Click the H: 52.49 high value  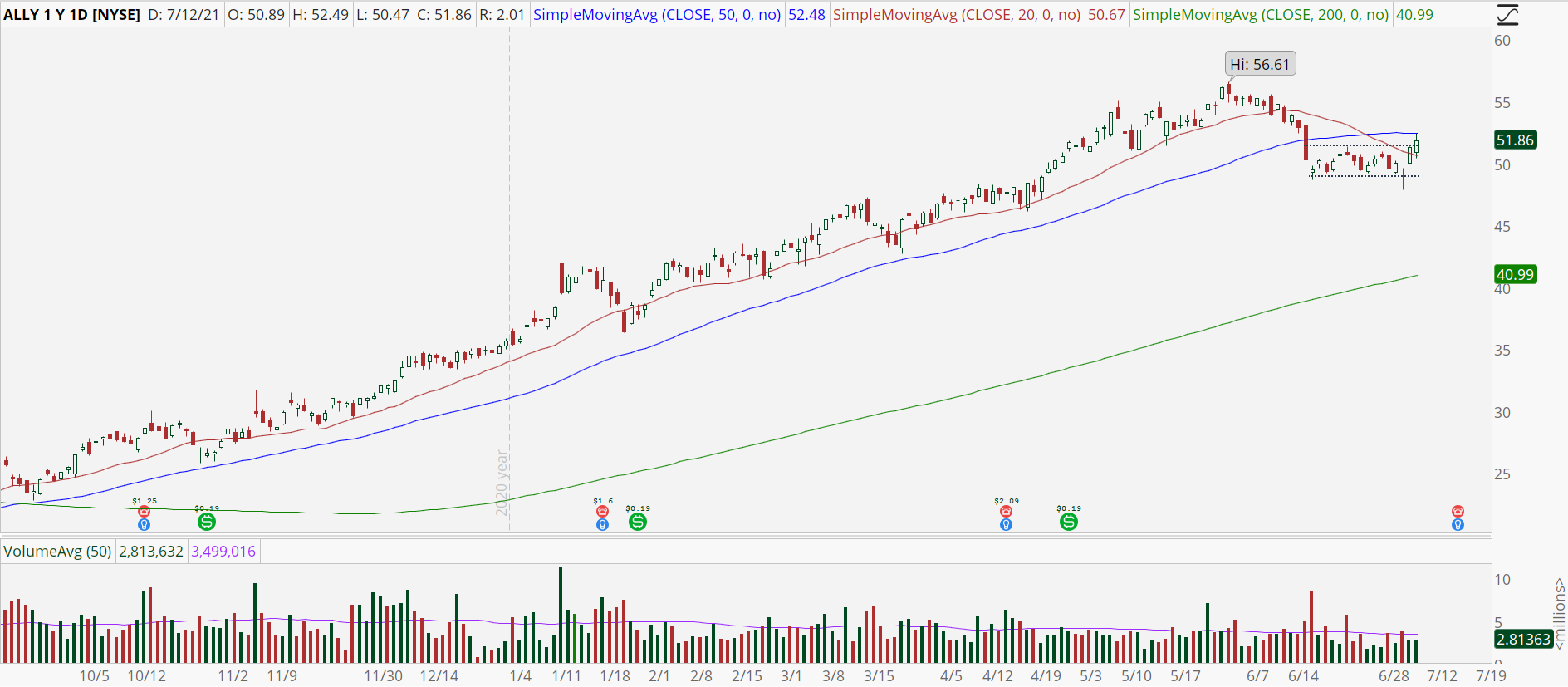[x=321, y=15]
